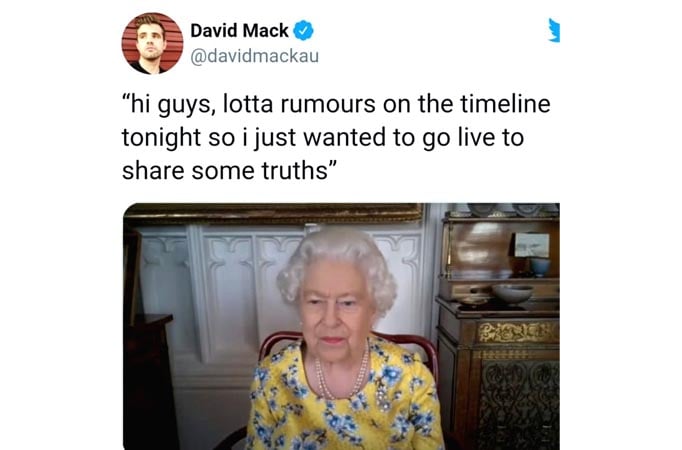
Task: Click the small picture card on the desk shelf
Action: click(532, 245)
